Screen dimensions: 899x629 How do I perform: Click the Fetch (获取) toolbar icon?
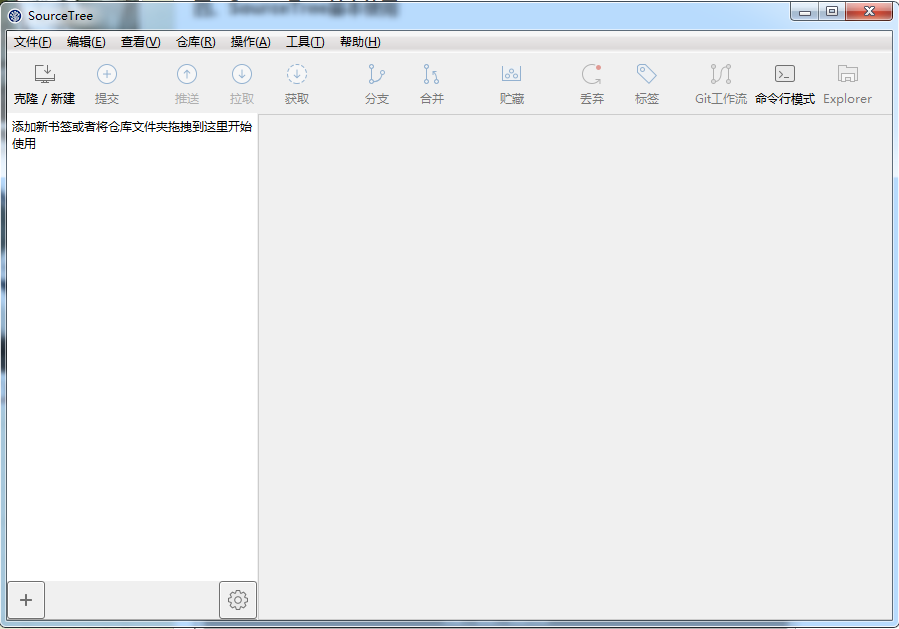pyautogui.click(x=297, y=75)
